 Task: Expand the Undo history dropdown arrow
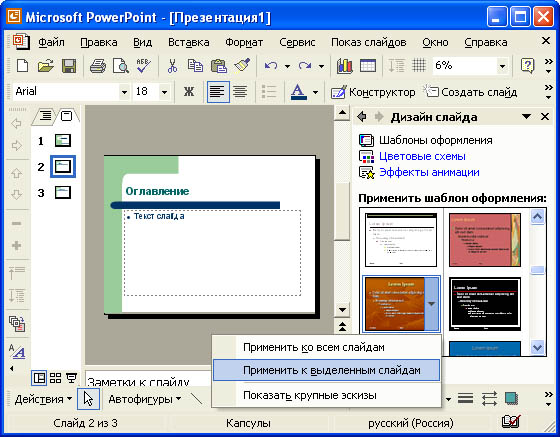pyautogui.click(x=287, y=66)
